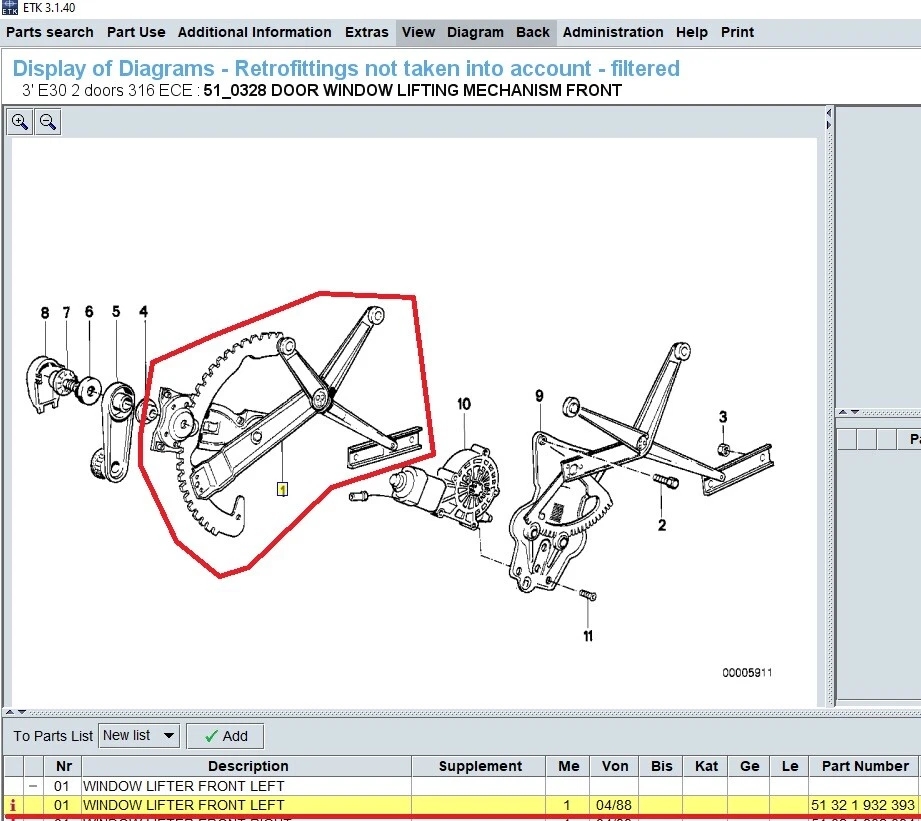Viewport: 921px width, 821px height.
Task: Select part number 2 label in diagram
Action: (x=662, y=525)
